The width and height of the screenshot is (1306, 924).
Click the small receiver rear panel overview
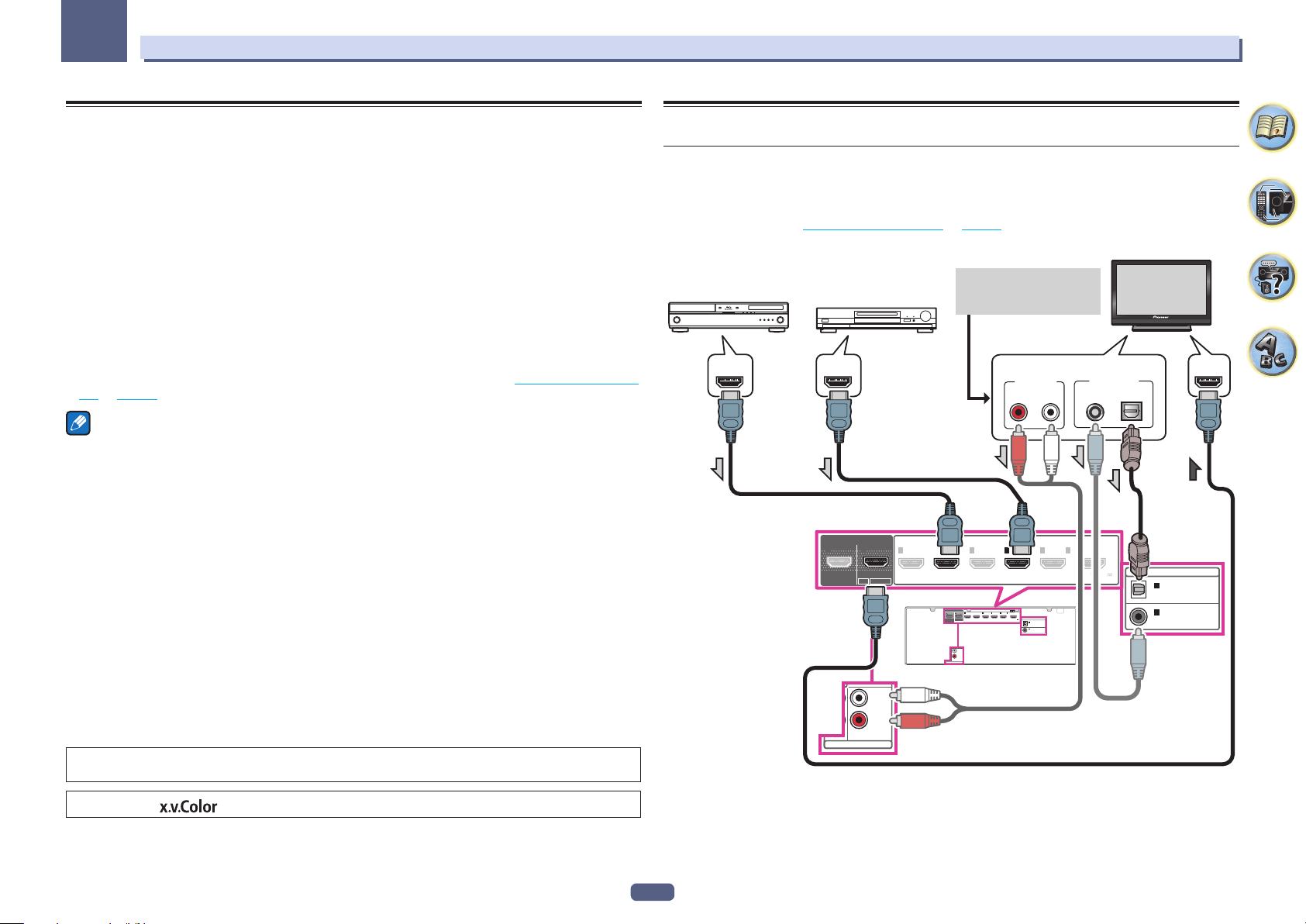991,636
